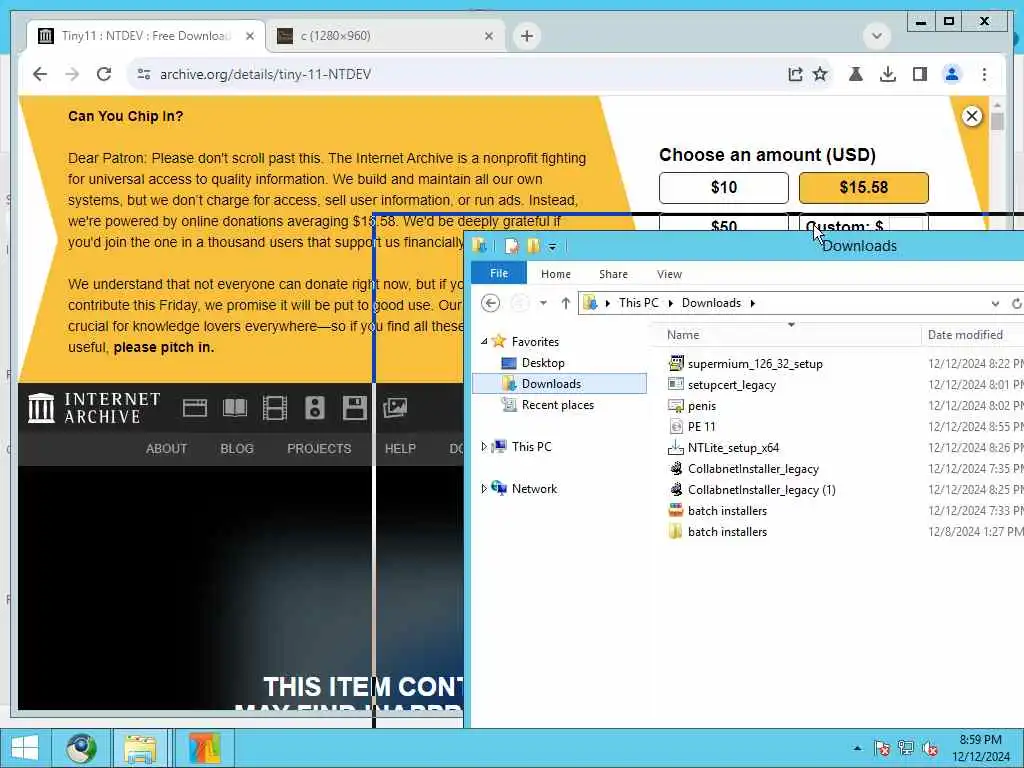1024x768 pixels.
Task: Open File Explorer taskbar icon
Action: [140, 748]
